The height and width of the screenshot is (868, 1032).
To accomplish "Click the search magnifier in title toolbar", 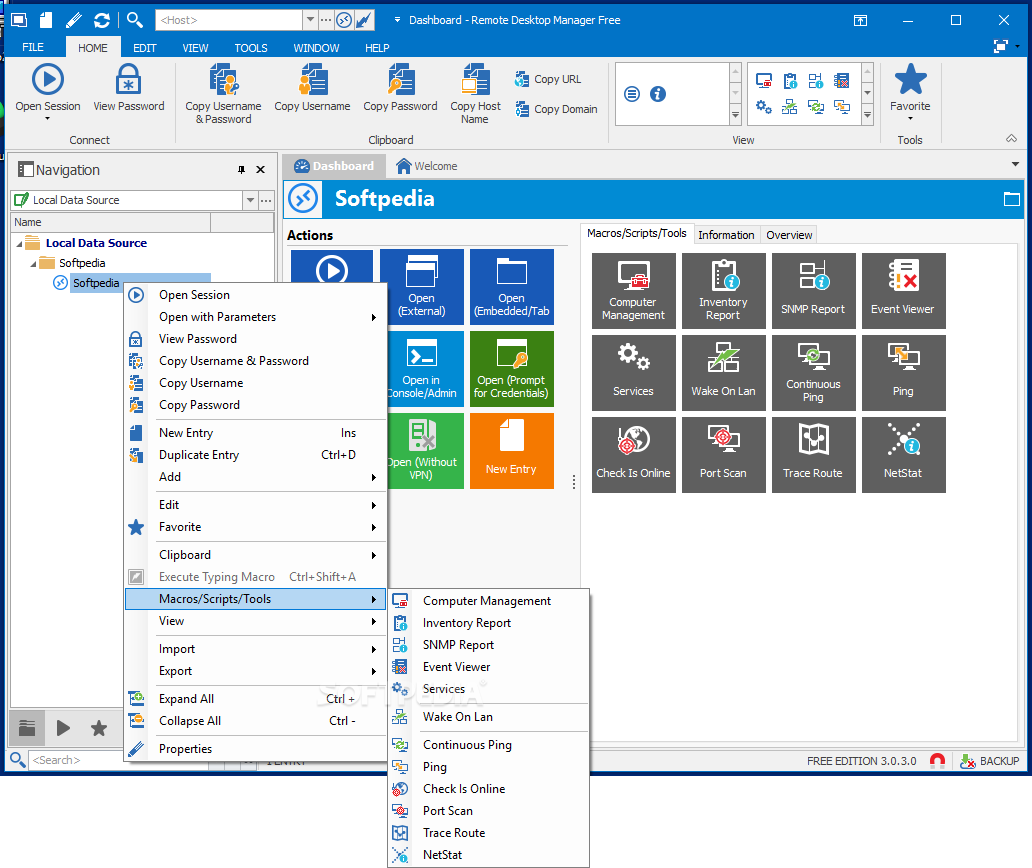I will 134,20.
